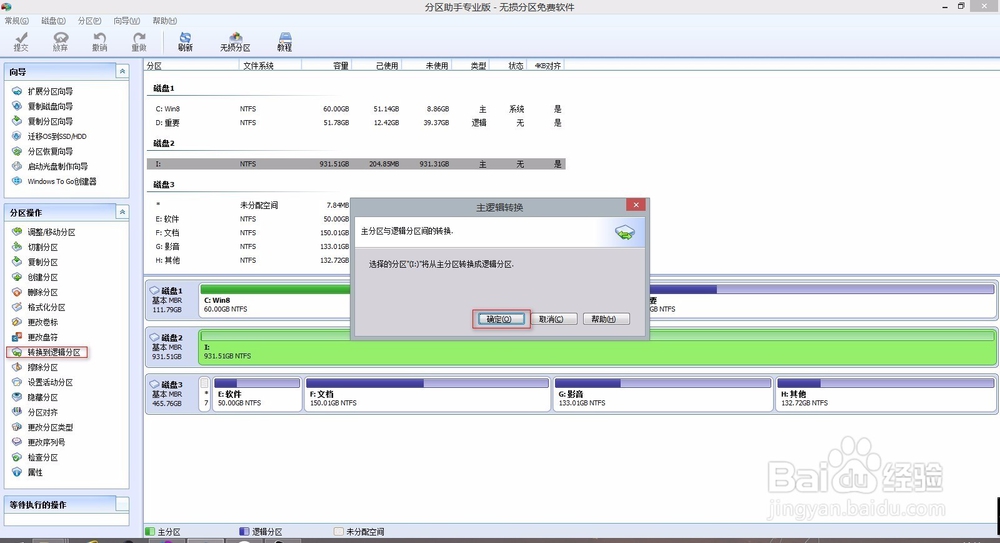Screen dimensions: 1000x543
Task: Click the 放弃 (Discard) toolbar icon
Action: tap(61, 42)
